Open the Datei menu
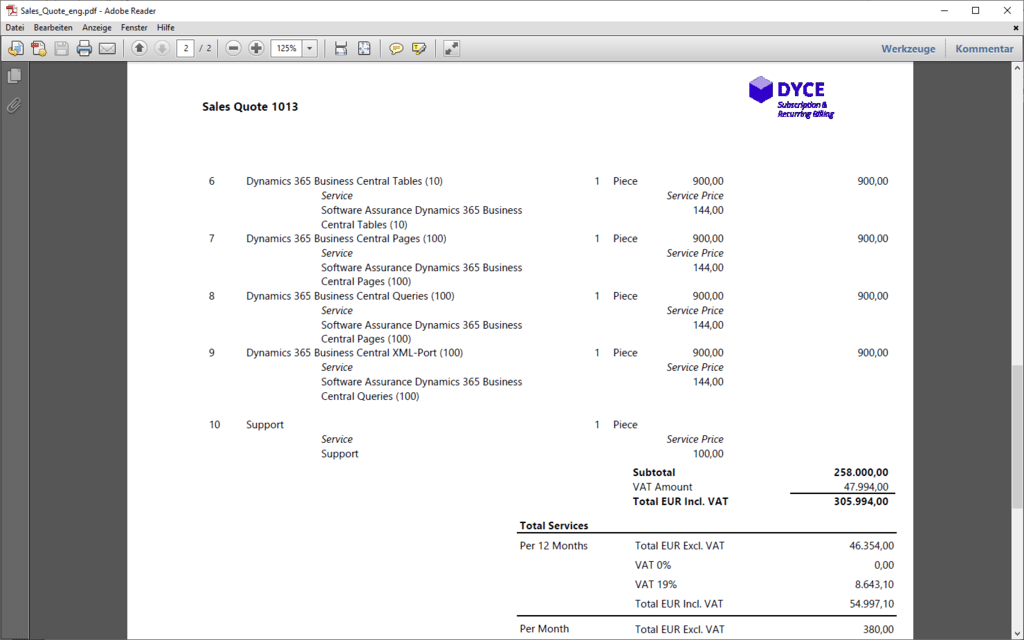This screenshot has height=640, width=1024. (x=15, y=27)
